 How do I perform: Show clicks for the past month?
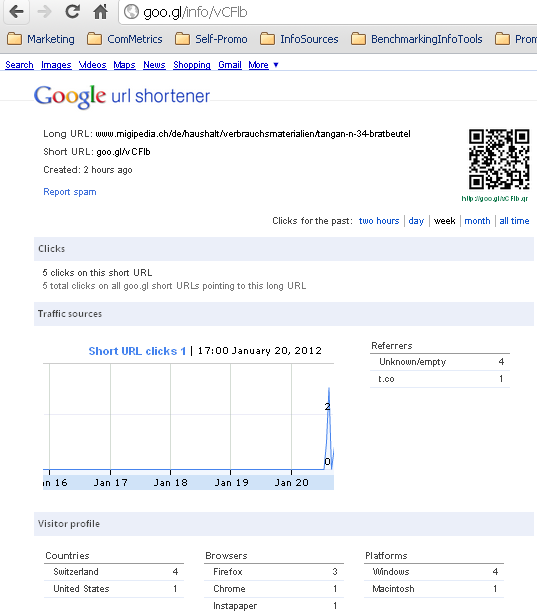click(x=477, y=221)
